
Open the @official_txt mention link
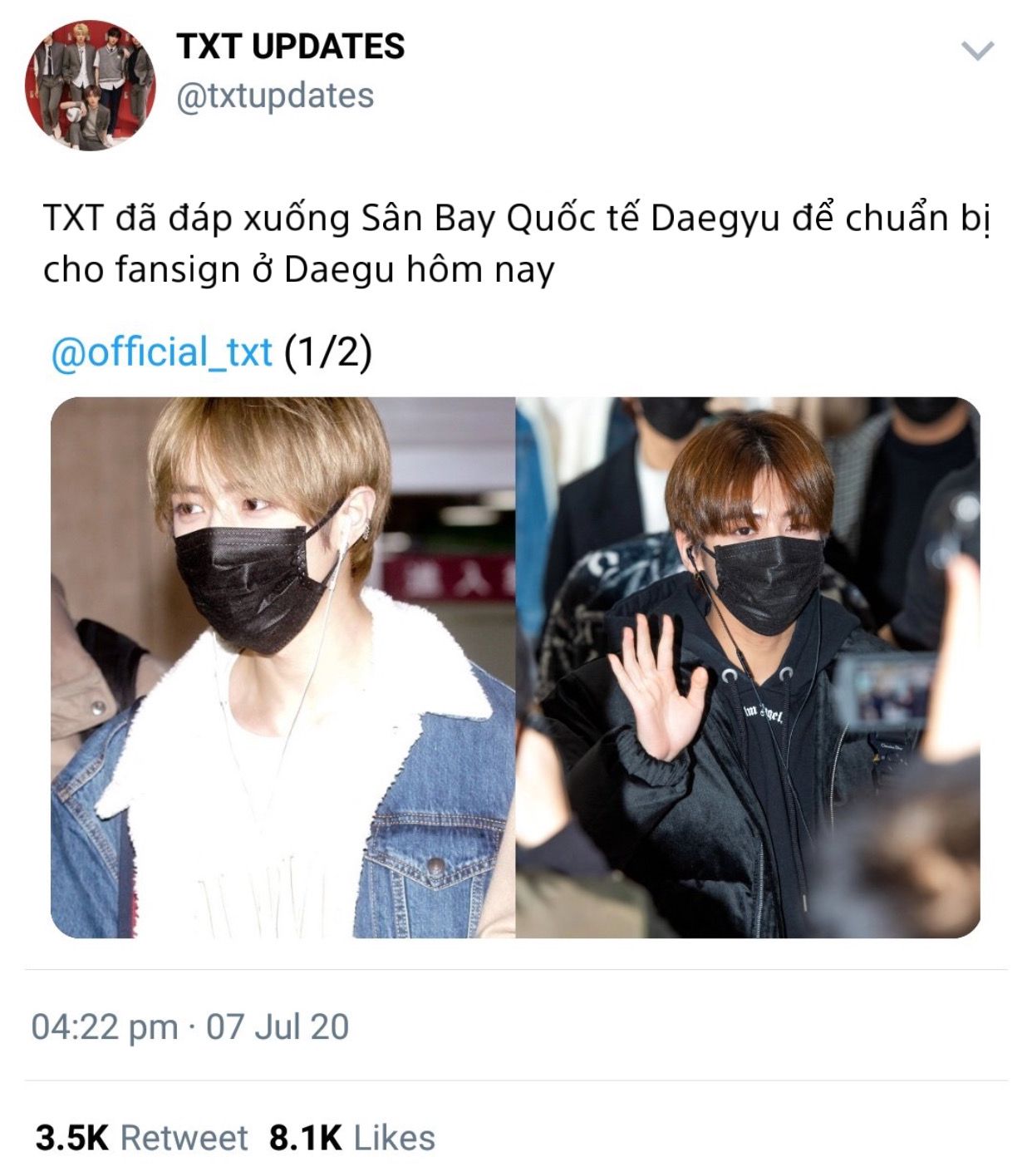tap(161, 352)
